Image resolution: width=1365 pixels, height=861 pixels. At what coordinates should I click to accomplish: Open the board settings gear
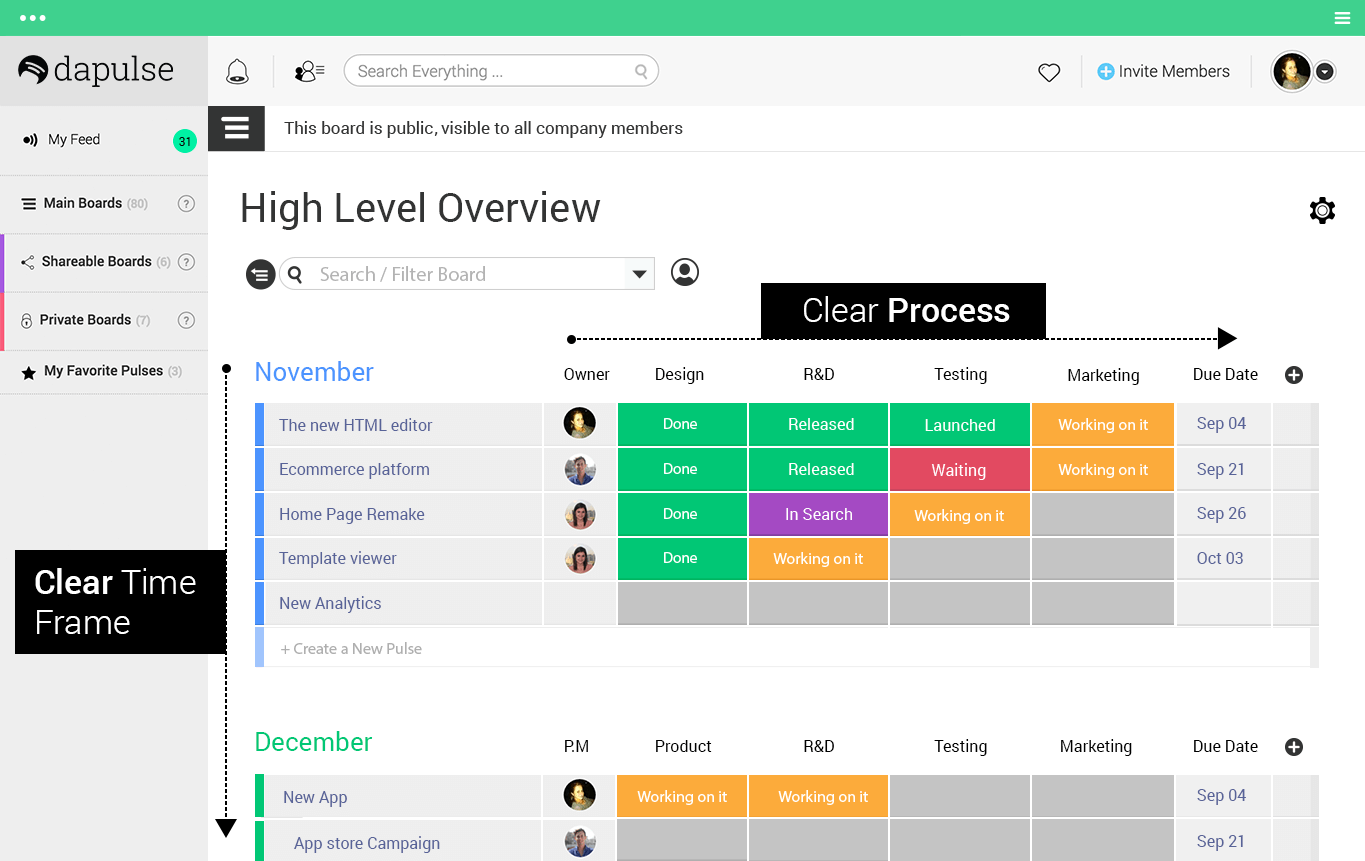pyautogui.click(x=1322, y=210)
